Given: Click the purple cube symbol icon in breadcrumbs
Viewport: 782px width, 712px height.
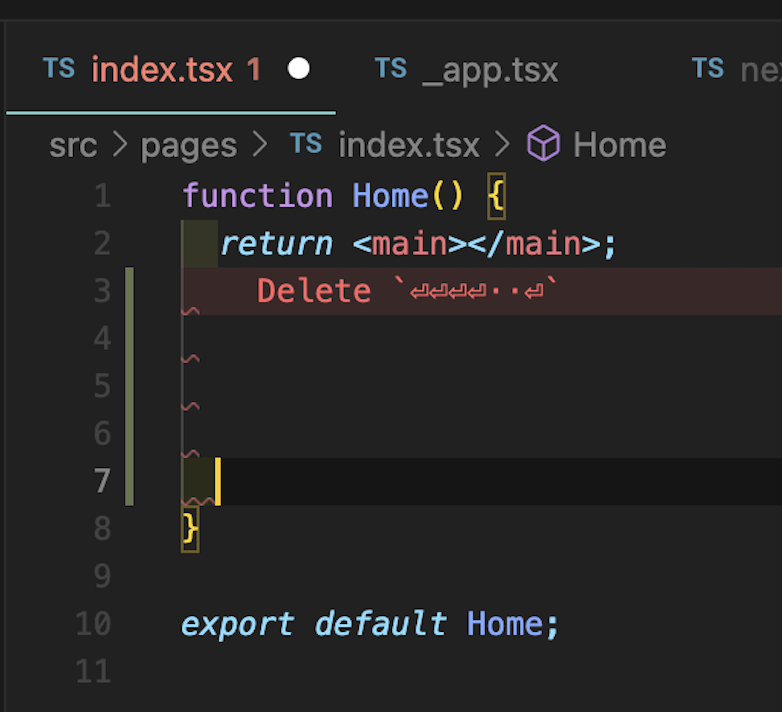Looking at the screenshot, I should (x=544, y=144).
